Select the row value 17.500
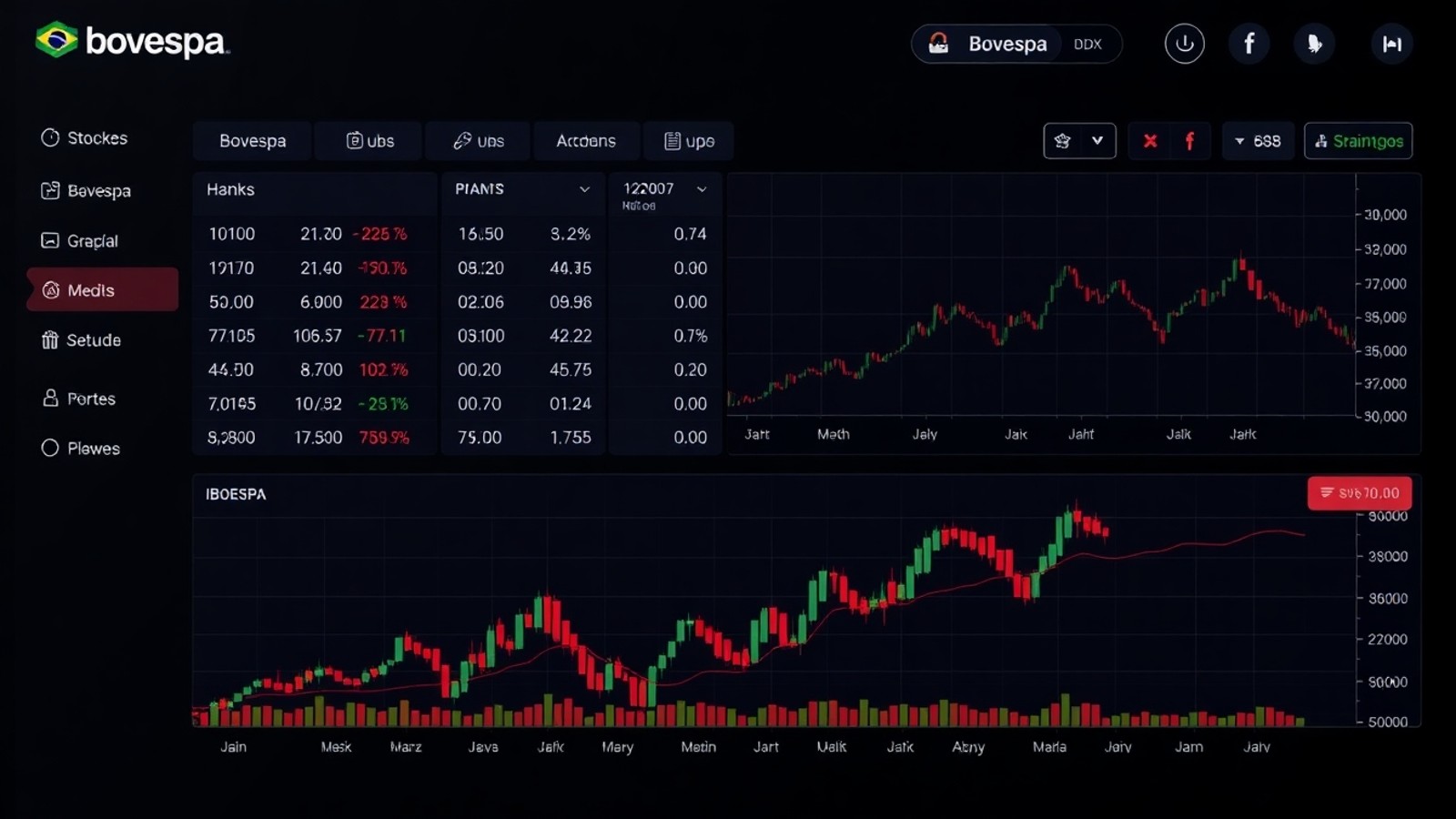The height and width of the screenshot is (819, 1456). click(318, 438)
